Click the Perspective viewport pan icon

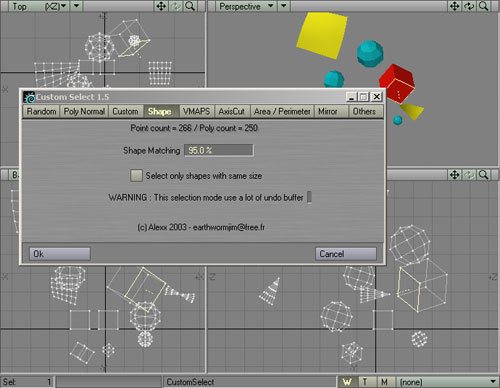tap(454, 6)
